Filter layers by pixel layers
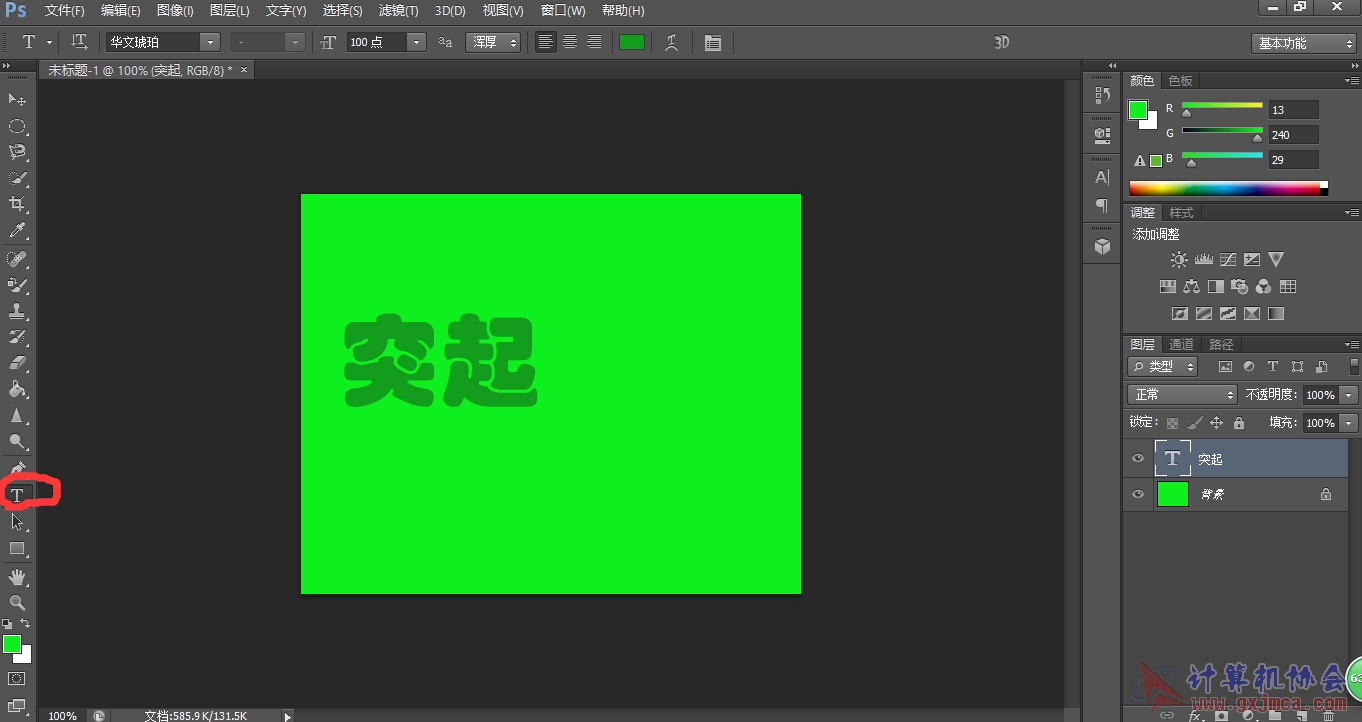1362x722 pixels. 1225,367
